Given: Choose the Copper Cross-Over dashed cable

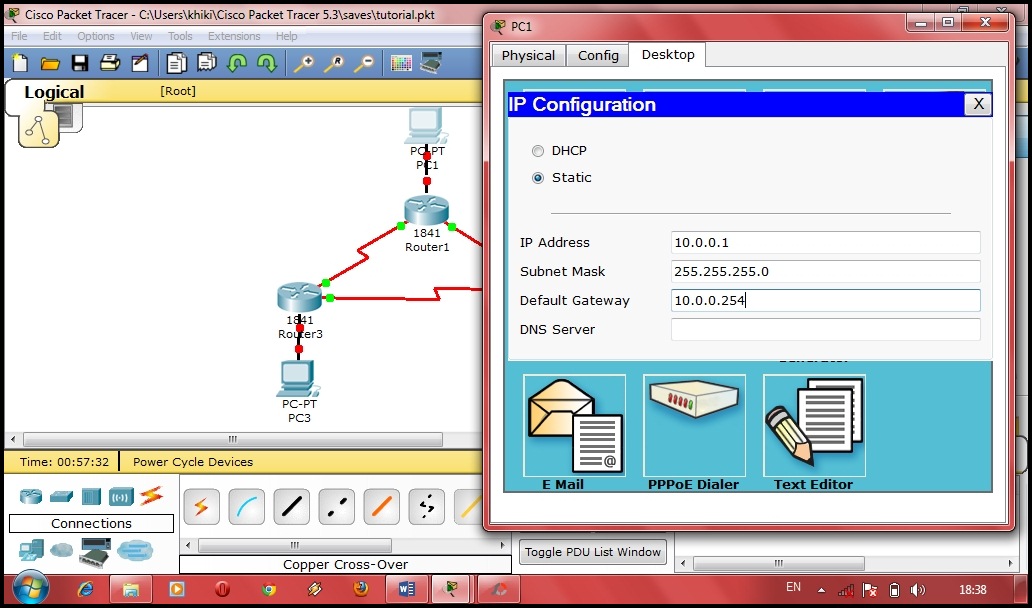Looking at the screenshot, I should pyautogui.click(x=336, y=507).
